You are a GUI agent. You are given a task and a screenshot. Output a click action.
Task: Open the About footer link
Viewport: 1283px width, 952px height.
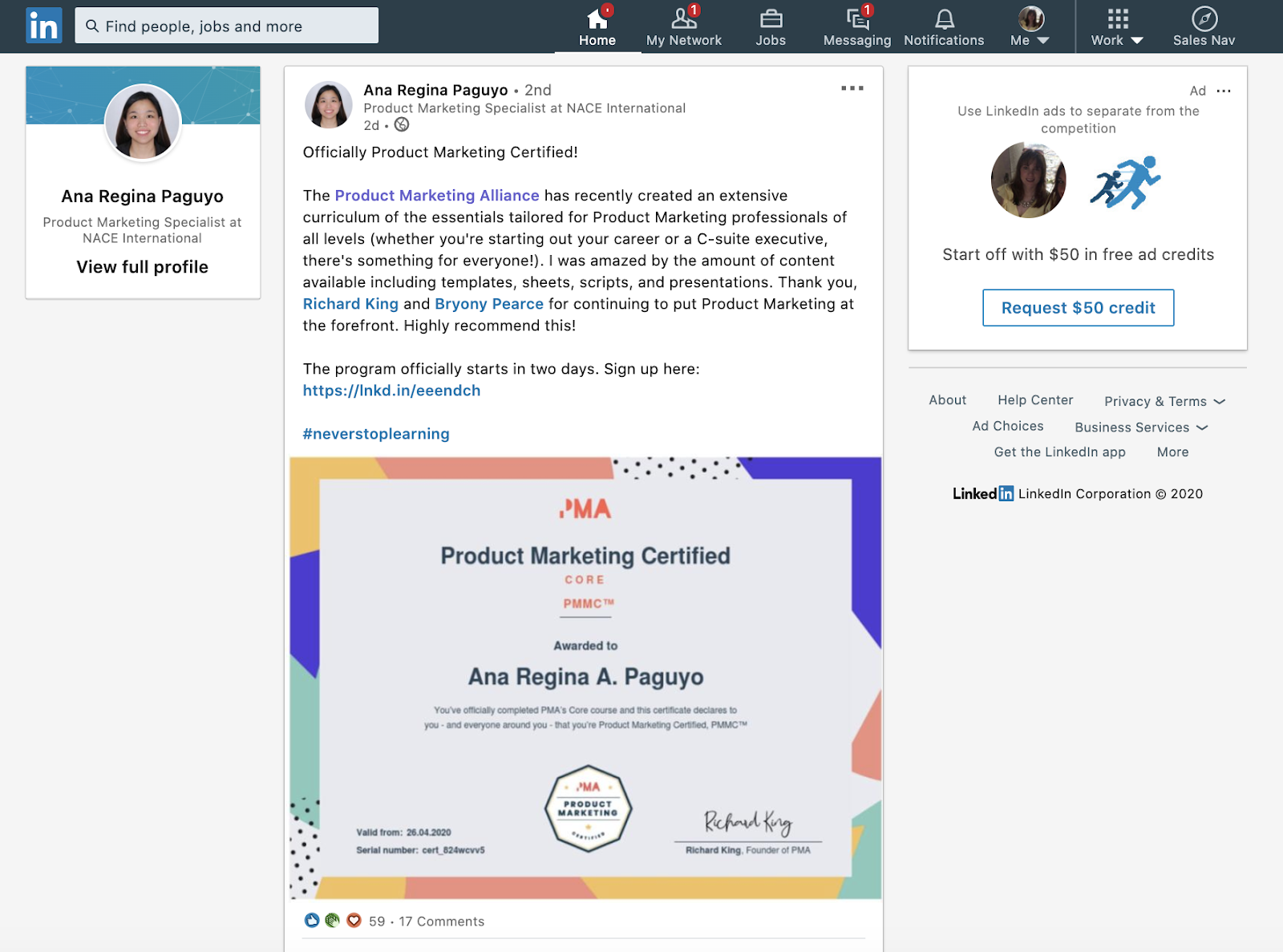coord(948,400)
